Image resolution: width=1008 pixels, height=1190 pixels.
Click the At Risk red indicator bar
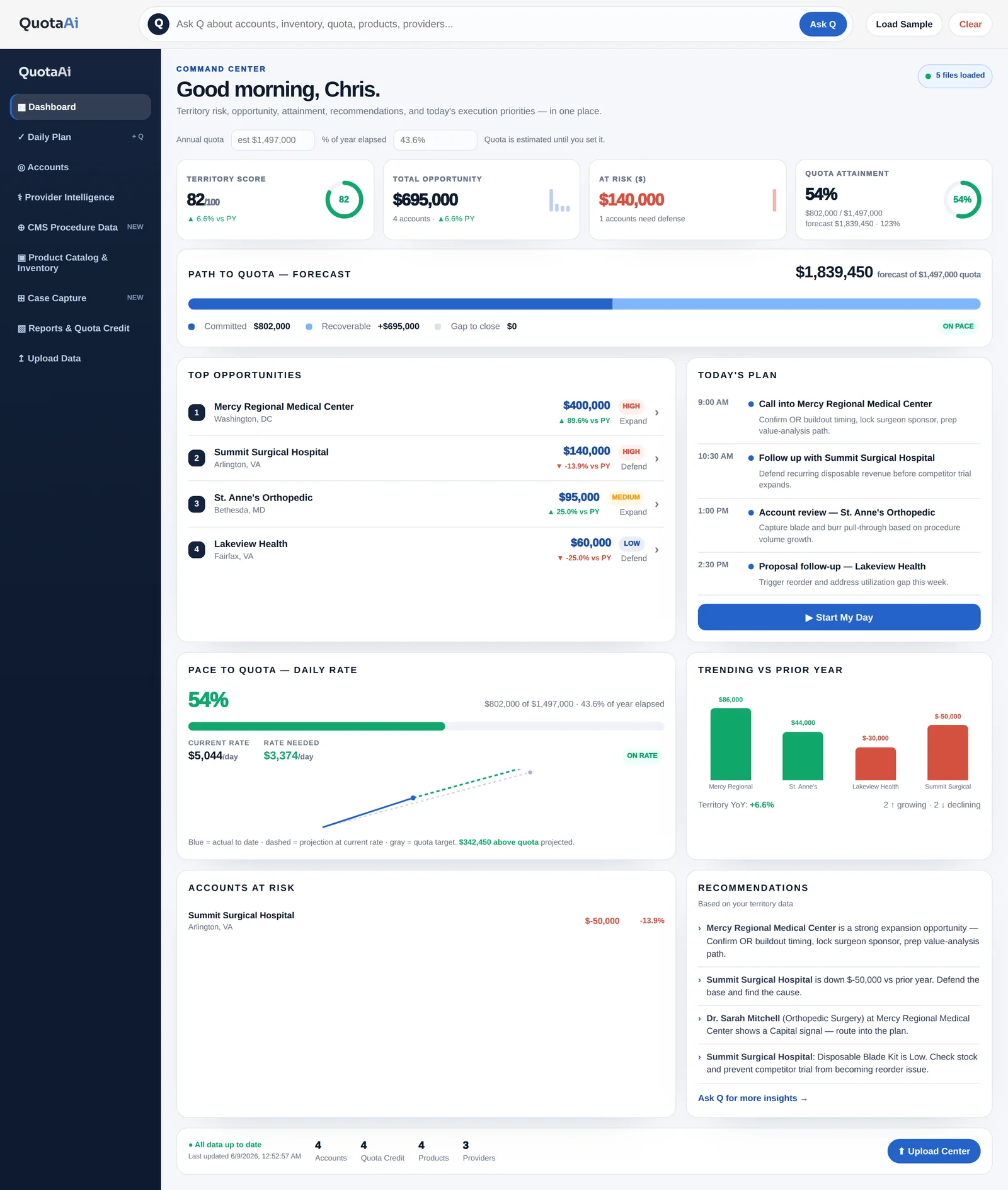point(774,200)
